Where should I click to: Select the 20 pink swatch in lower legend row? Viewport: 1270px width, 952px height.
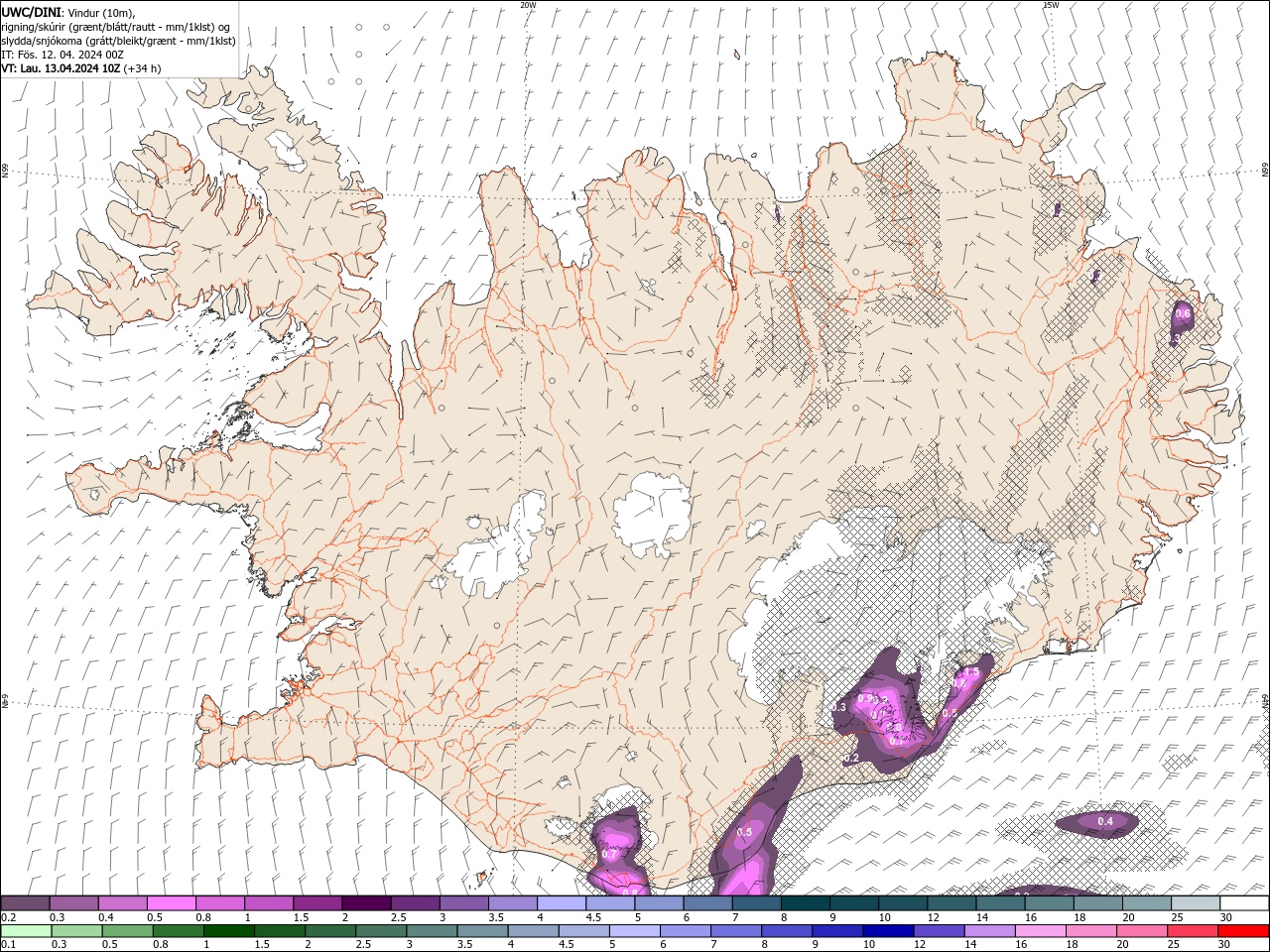pyautogui.click(x=1141, y=931)
